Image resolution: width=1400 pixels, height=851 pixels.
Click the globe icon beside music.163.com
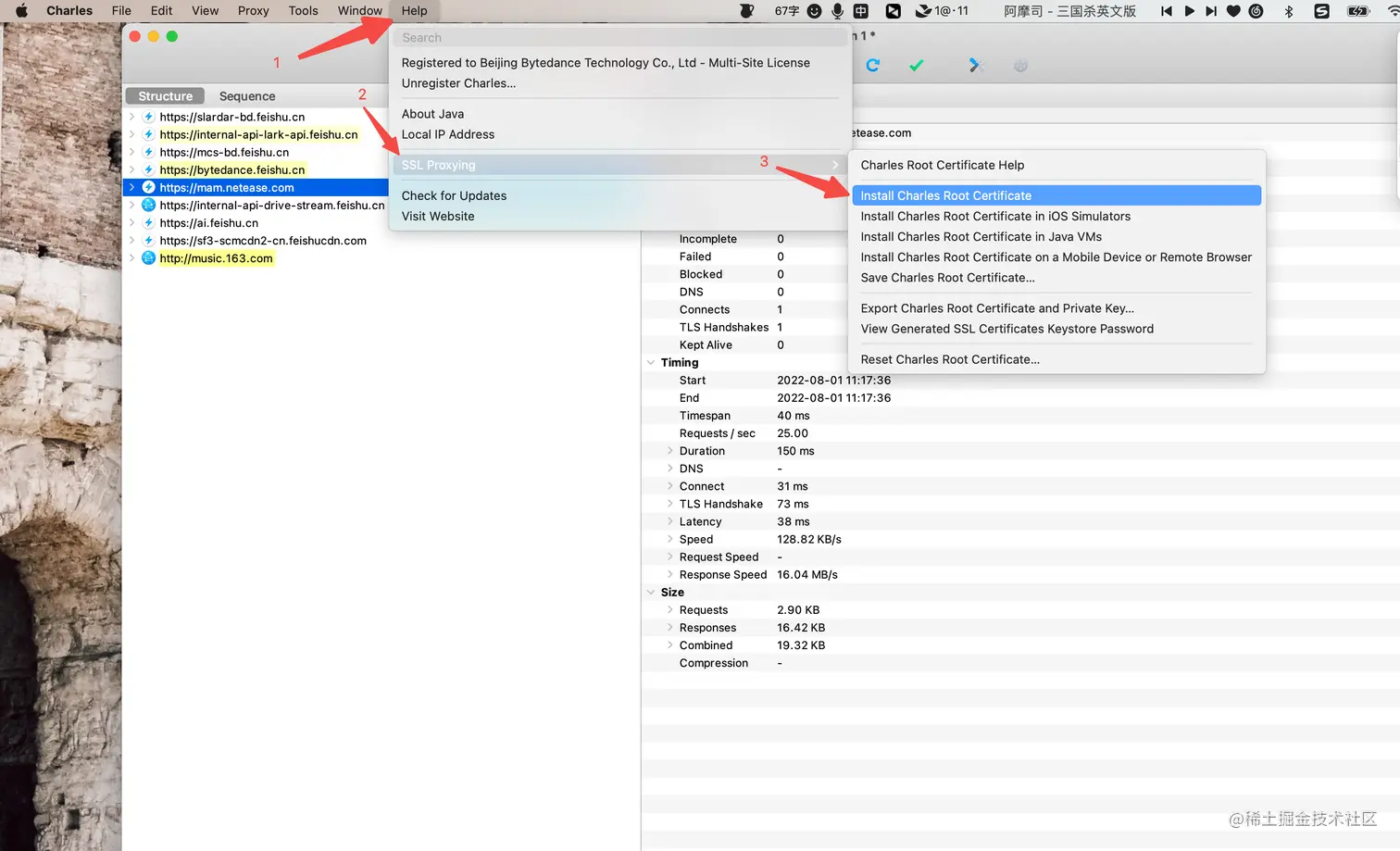pyautogui.click(x=148, y=258)
